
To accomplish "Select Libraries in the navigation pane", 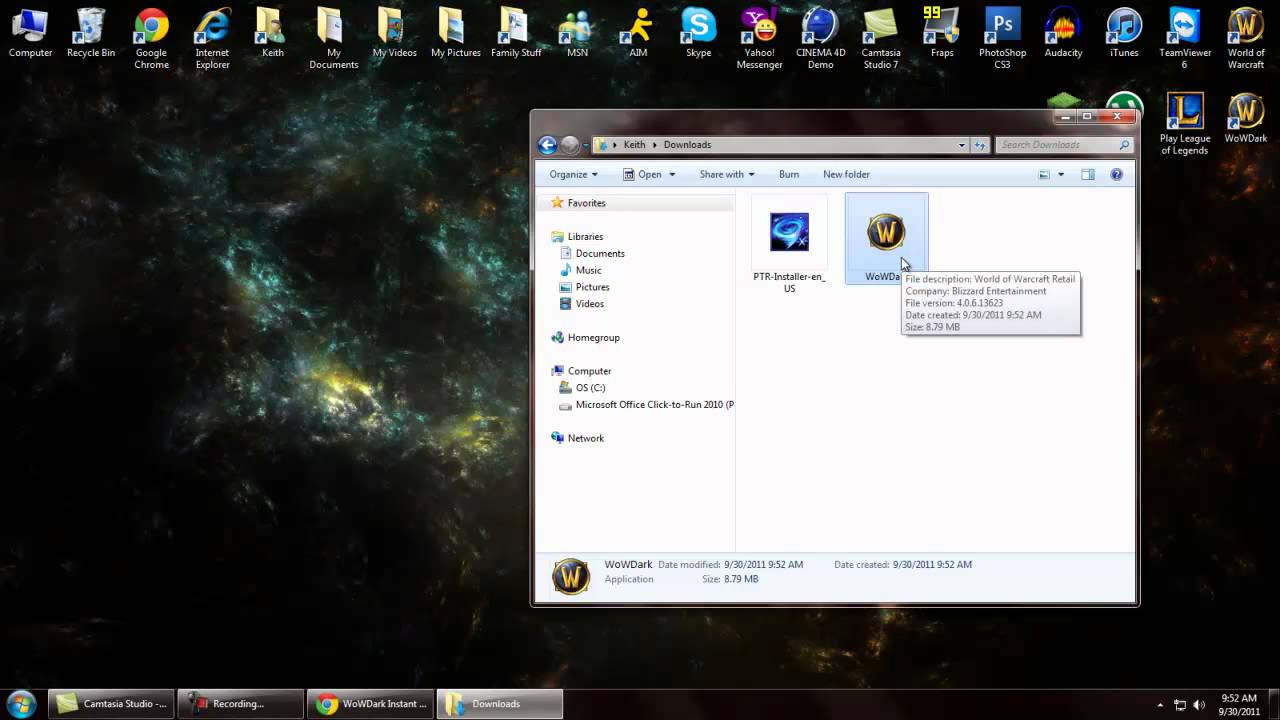I will coord(585,237).
